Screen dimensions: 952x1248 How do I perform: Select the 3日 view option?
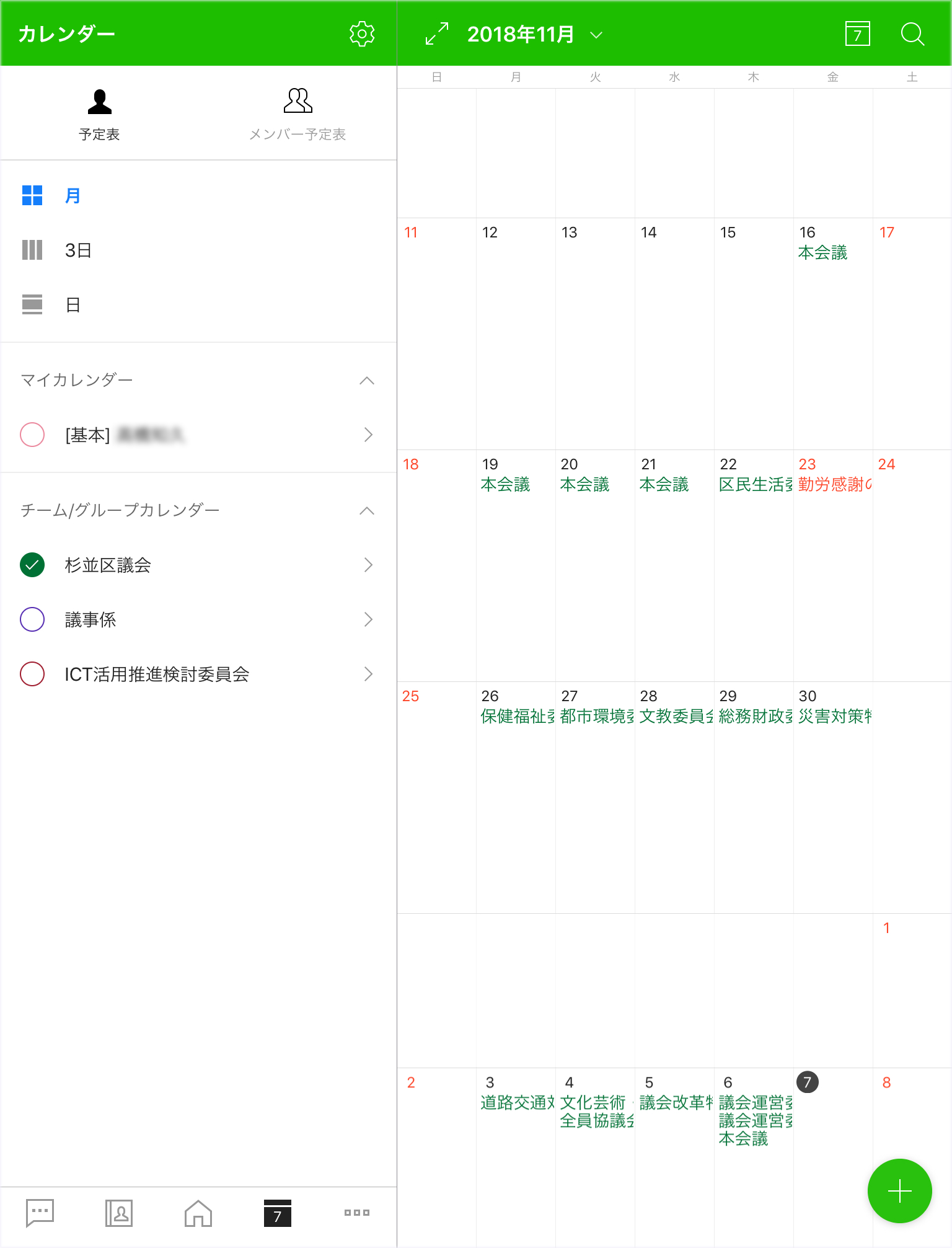click(78, 250)
